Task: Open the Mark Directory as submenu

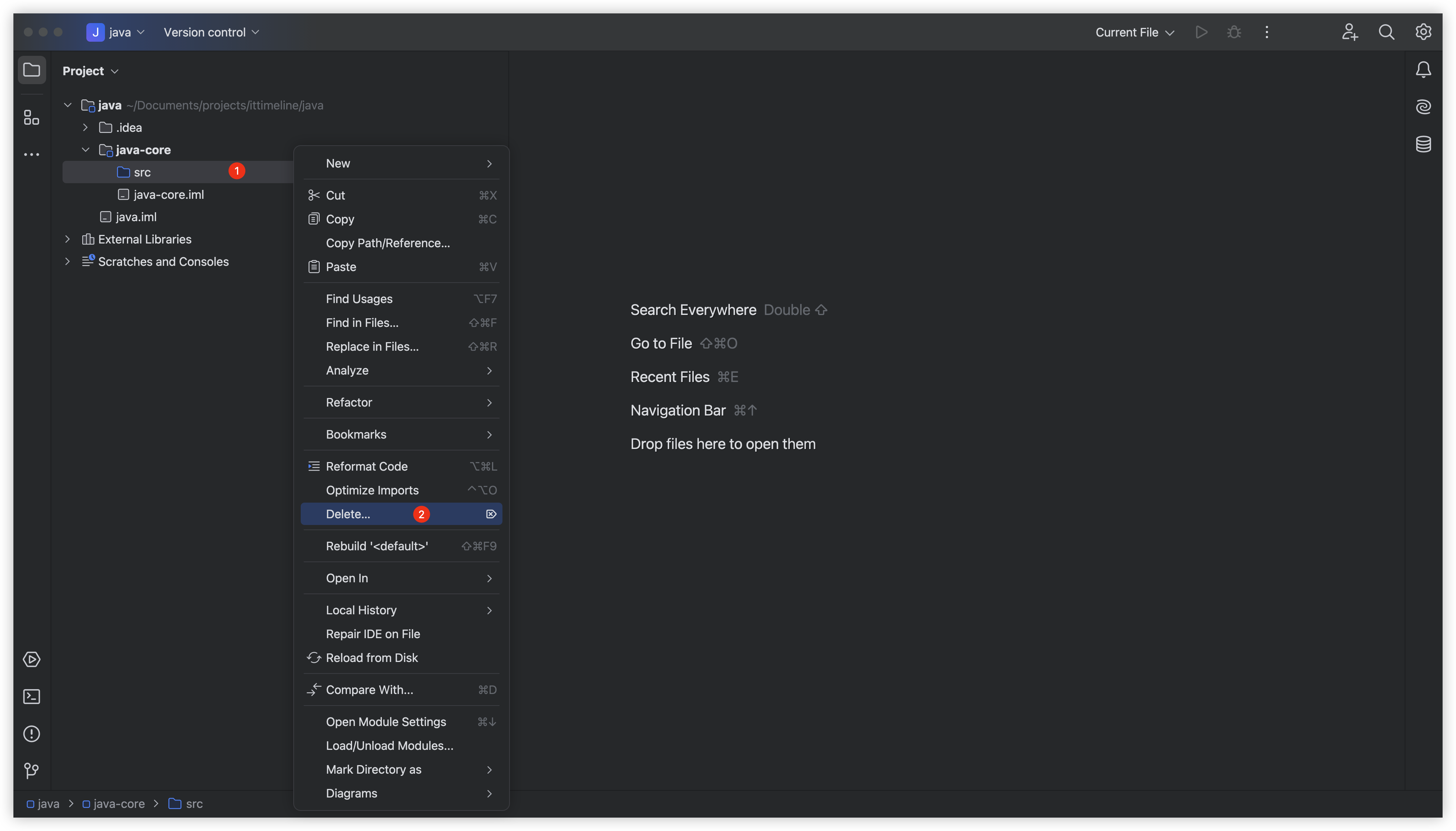Action: 373,769
